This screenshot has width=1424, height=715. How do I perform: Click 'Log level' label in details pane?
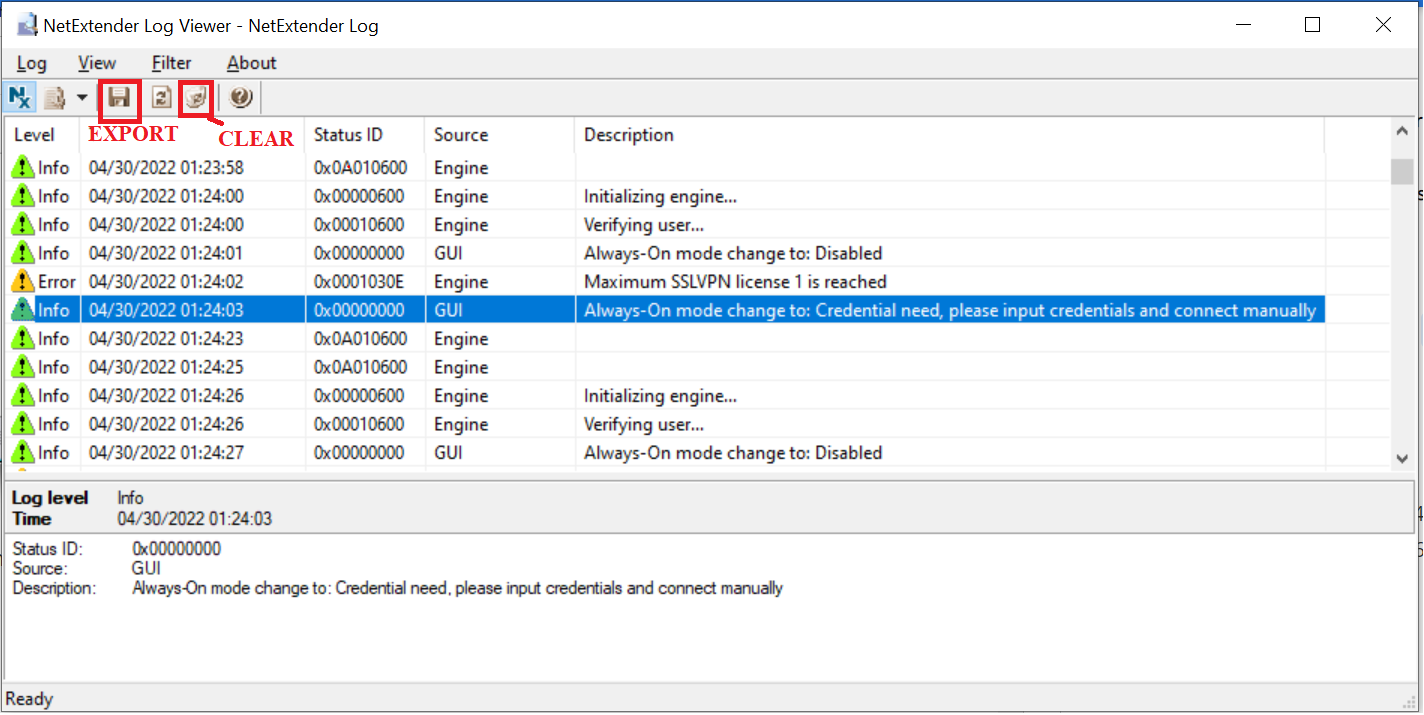pyautogui.click(x=50, y=498)
